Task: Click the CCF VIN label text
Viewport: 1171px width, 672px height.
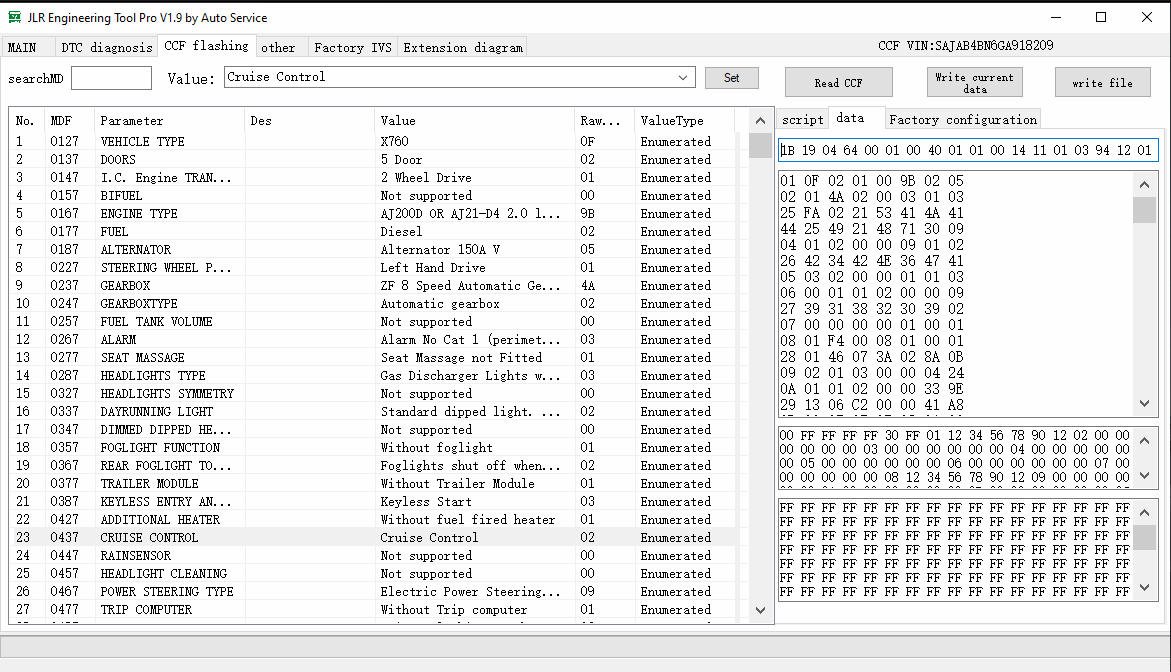Action: [965, 46]
